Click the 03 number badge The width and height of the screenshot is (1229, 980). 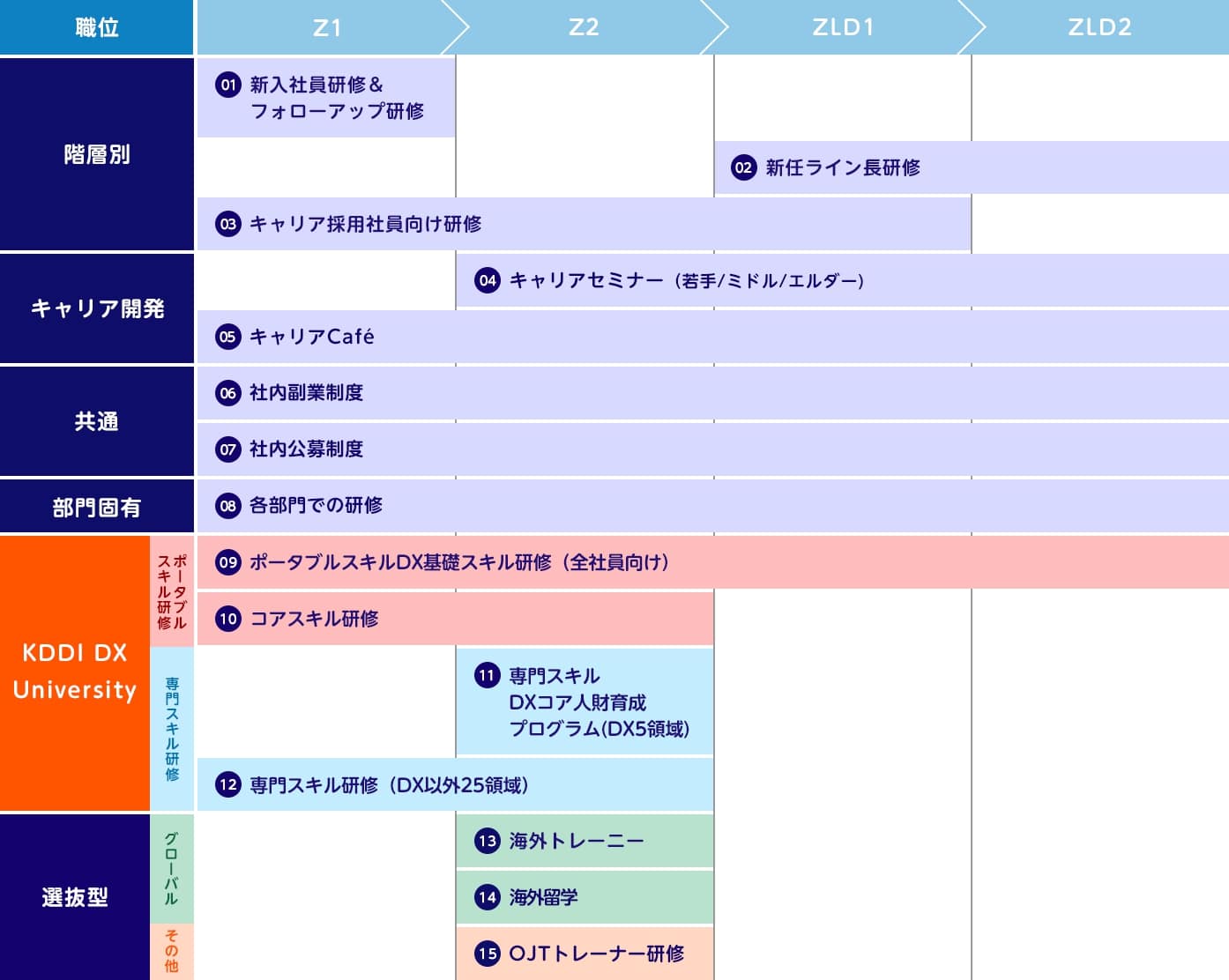click(x=228, y=224)
